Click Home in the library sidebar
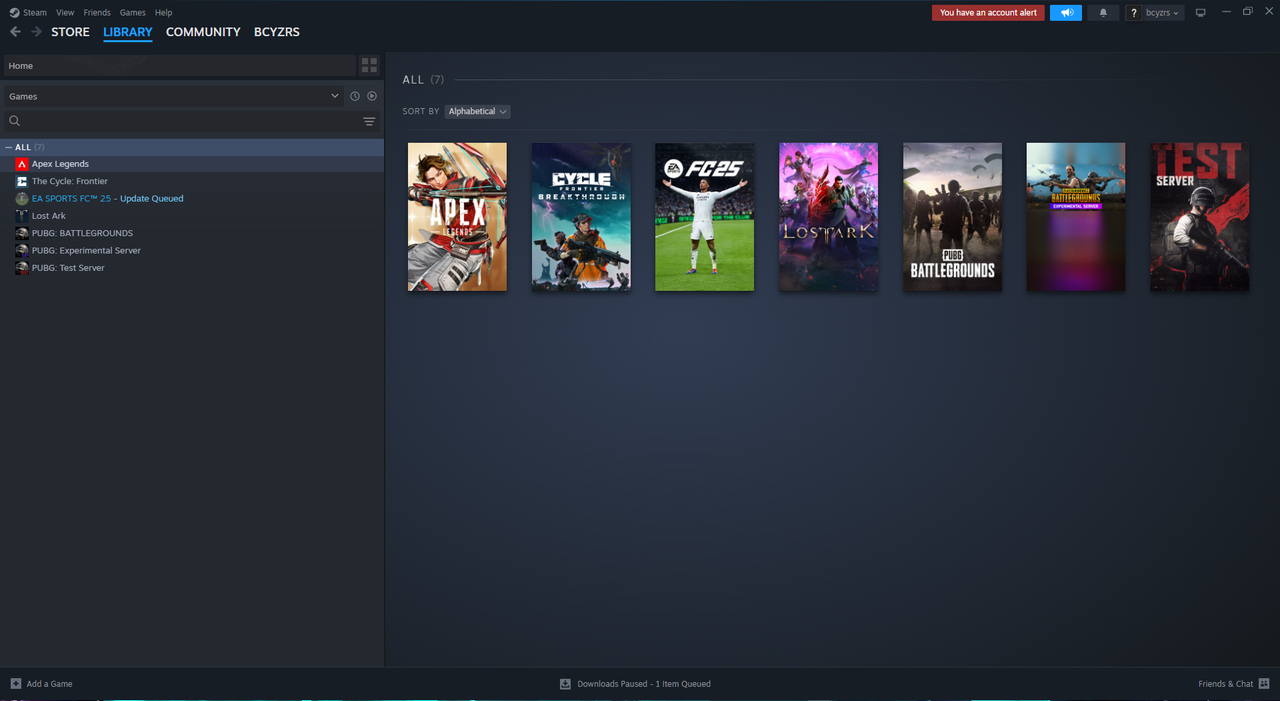Image resolution: width=1280 pixels, height=701 pixels. (x=179, y=66)
